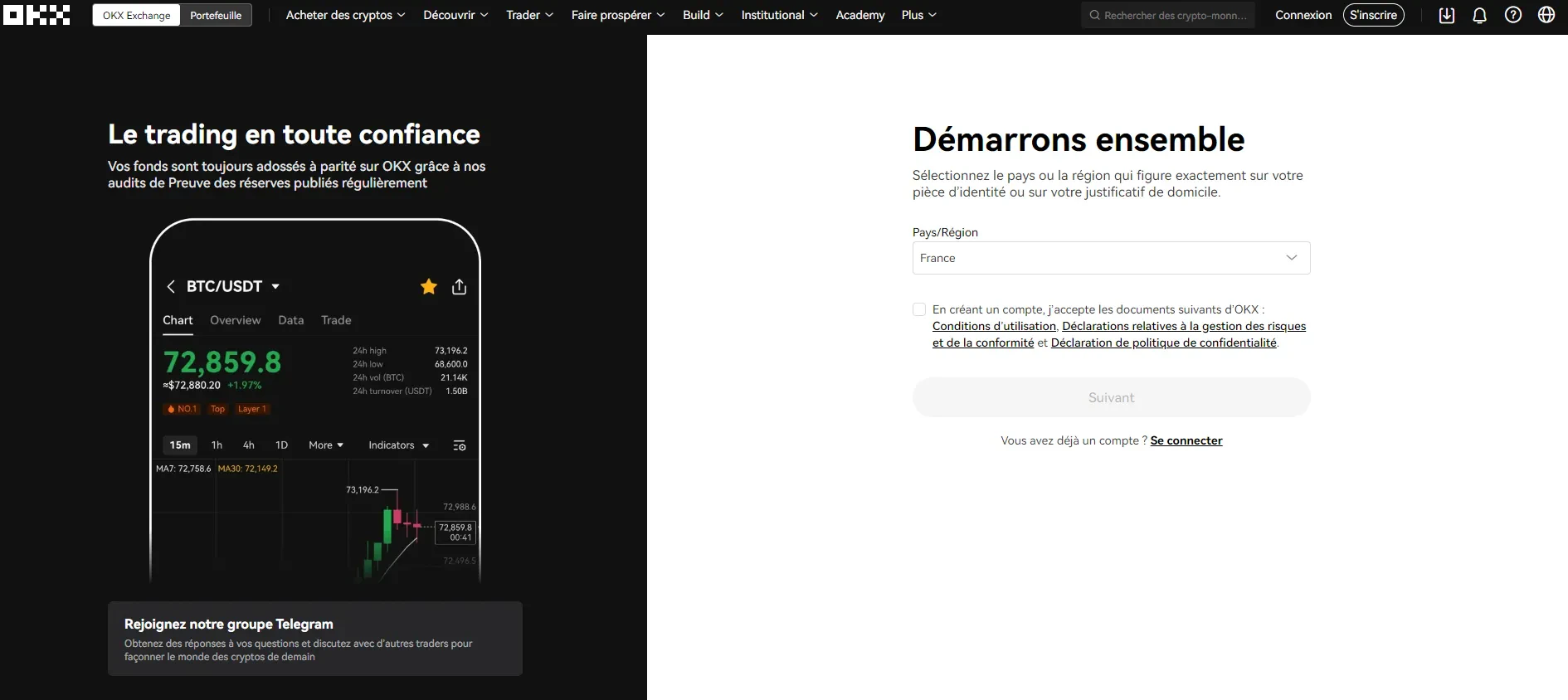Image resolution: width=1568 pixels, height=700 pixels.
Task: Open Conditions d'utilisation link
Action: point(994,326)
